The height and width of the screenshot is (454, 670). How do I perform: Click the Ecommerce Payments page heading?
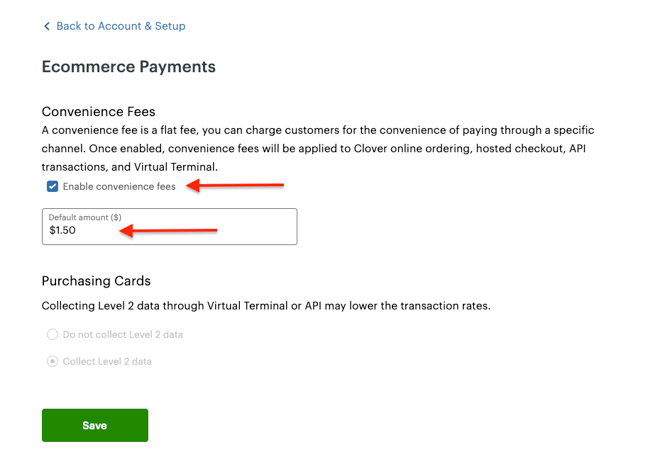tap(128, 67)
